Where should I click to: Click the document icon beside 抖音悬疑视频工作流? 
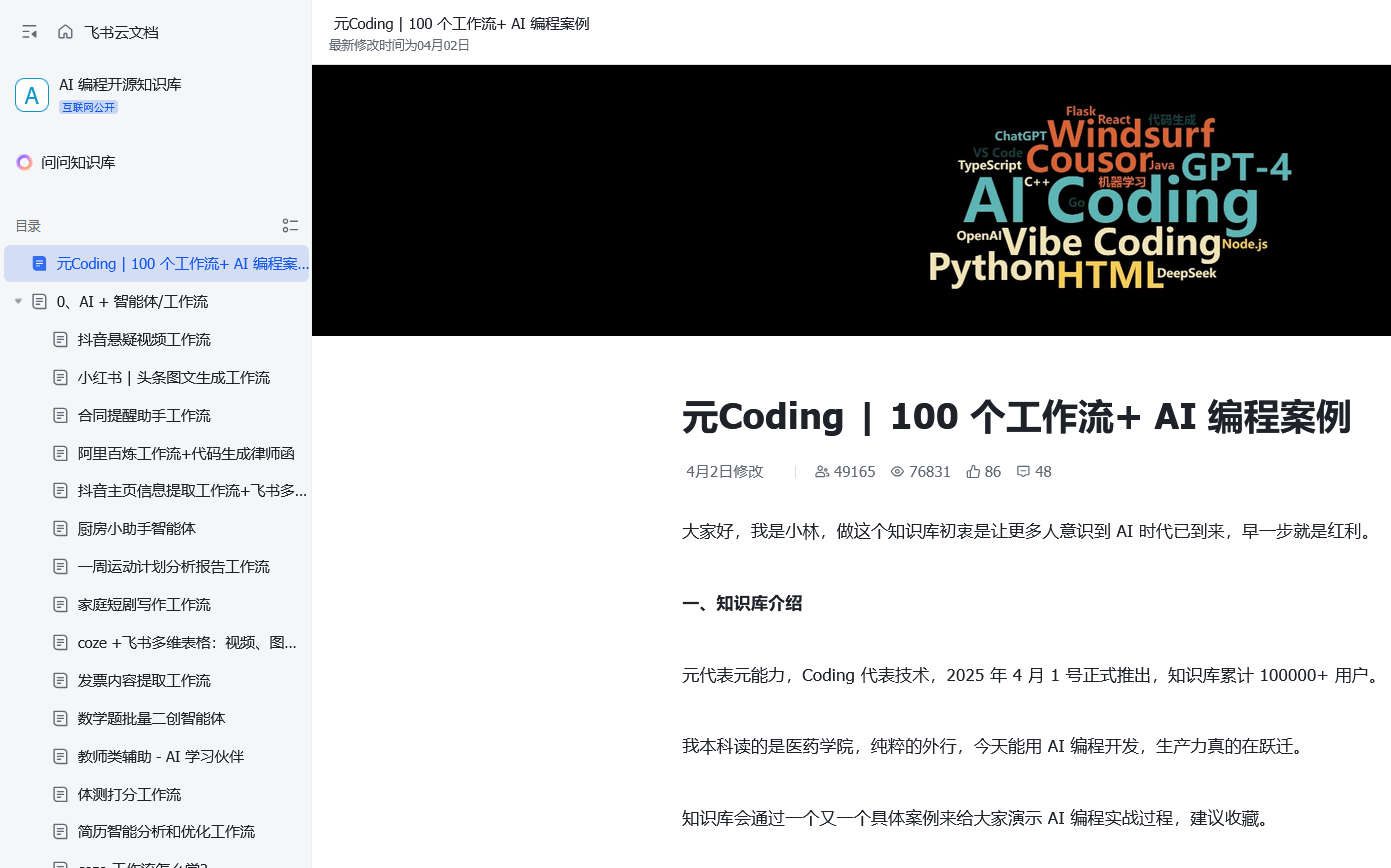point(60,340)
